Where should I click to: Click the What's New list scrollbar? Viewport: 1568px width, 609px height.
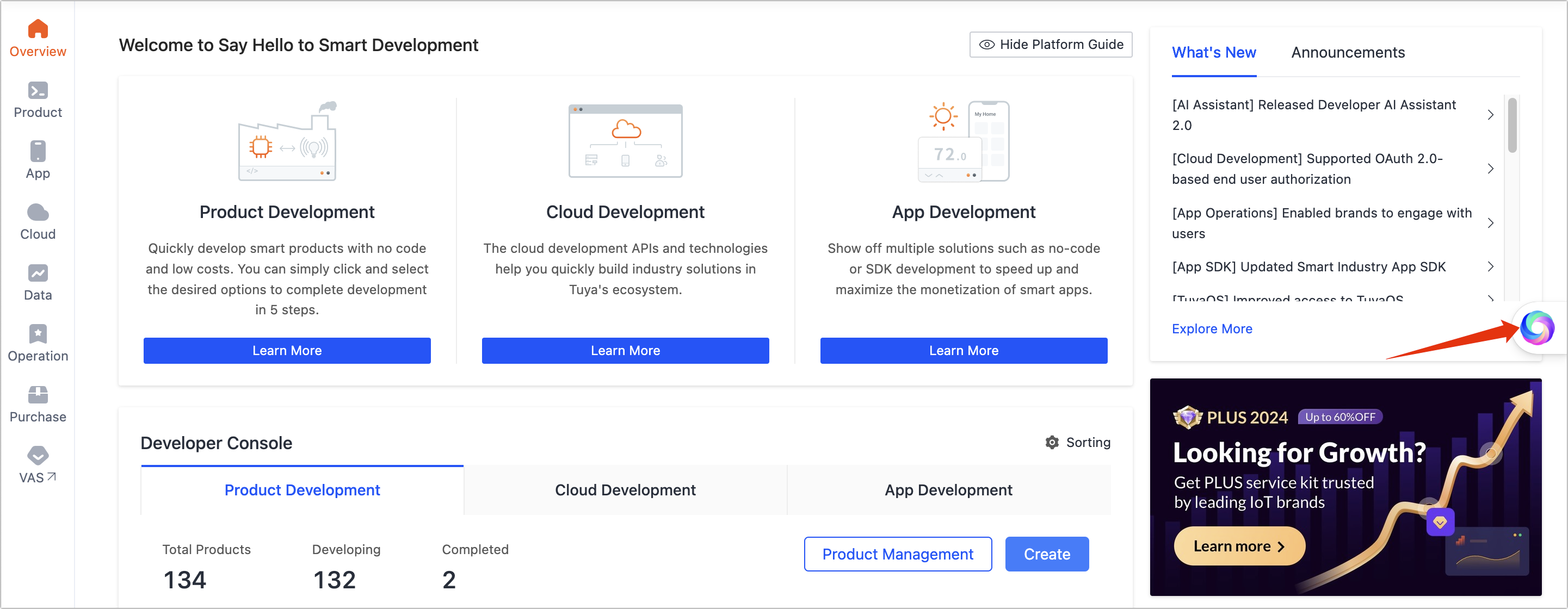[1512, 125]
